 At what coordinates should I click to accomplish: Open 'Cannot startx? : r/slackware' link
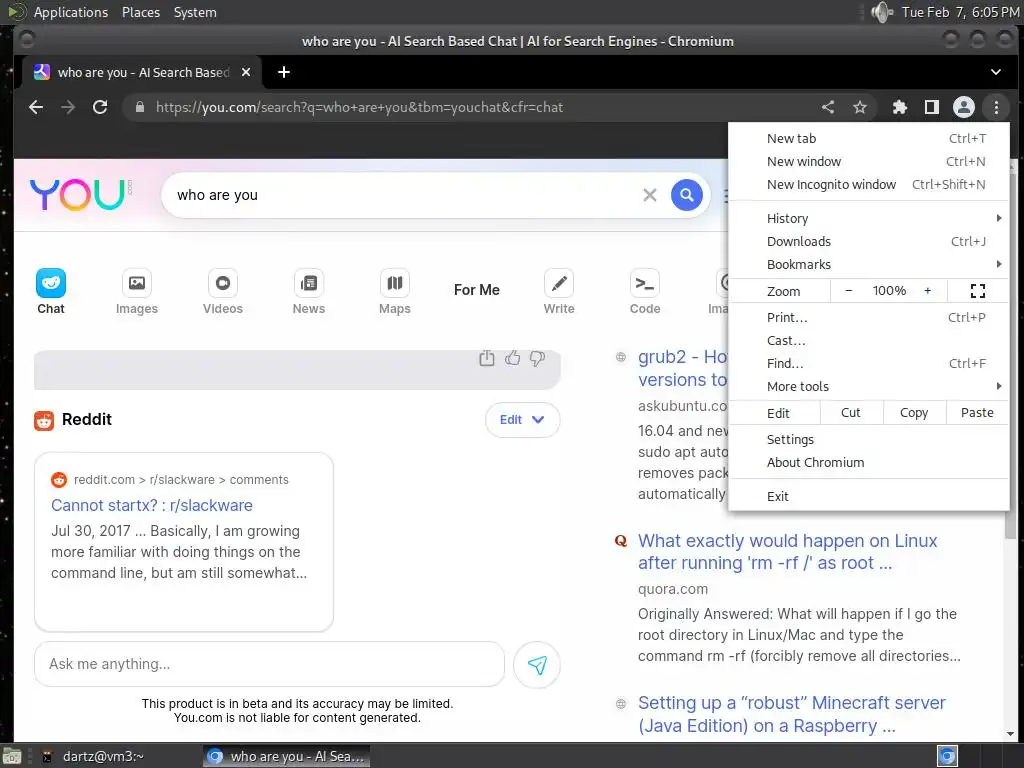point(152,505)
